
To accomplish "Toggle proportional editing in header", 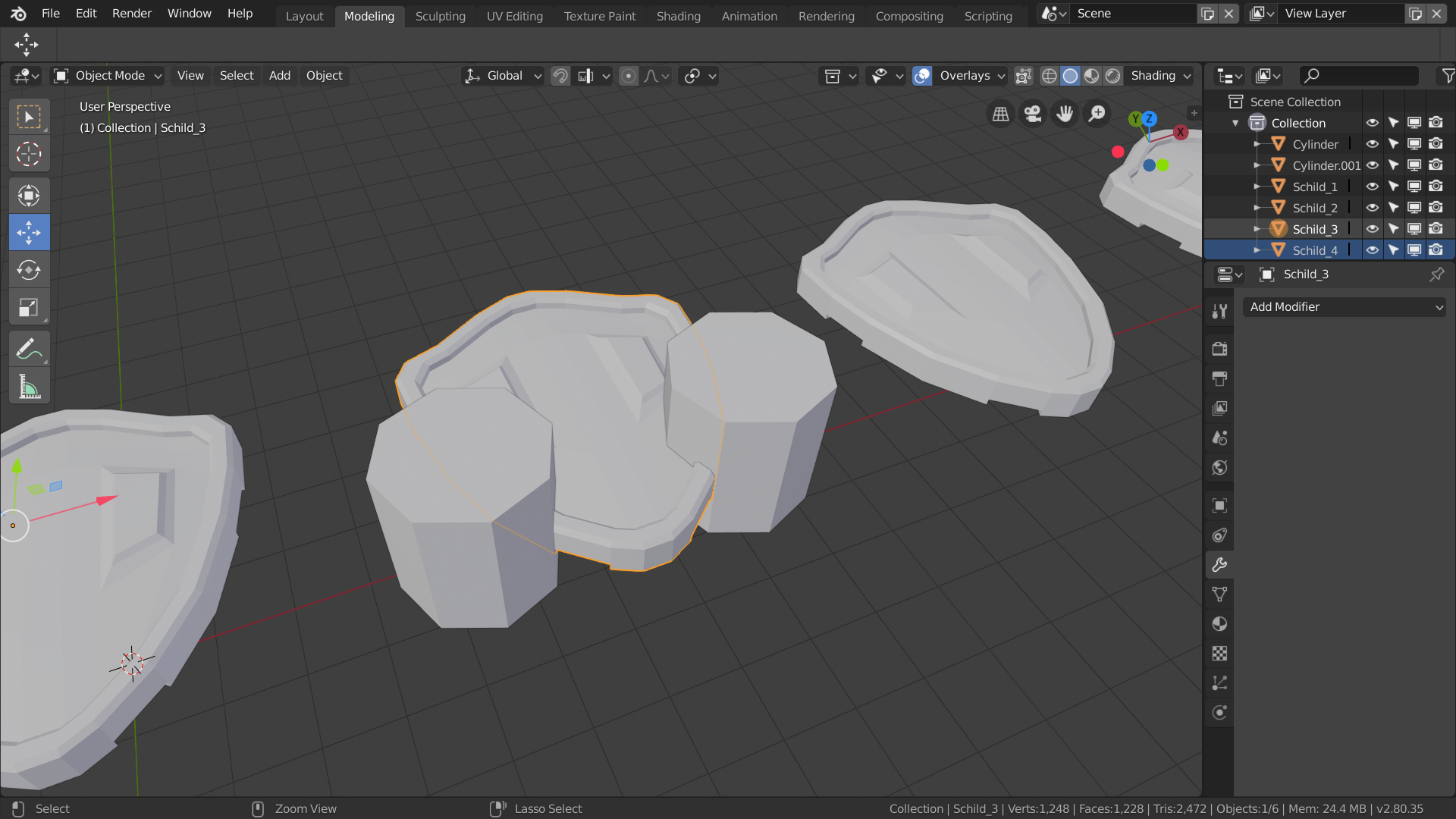I will [x=628, y=76].
